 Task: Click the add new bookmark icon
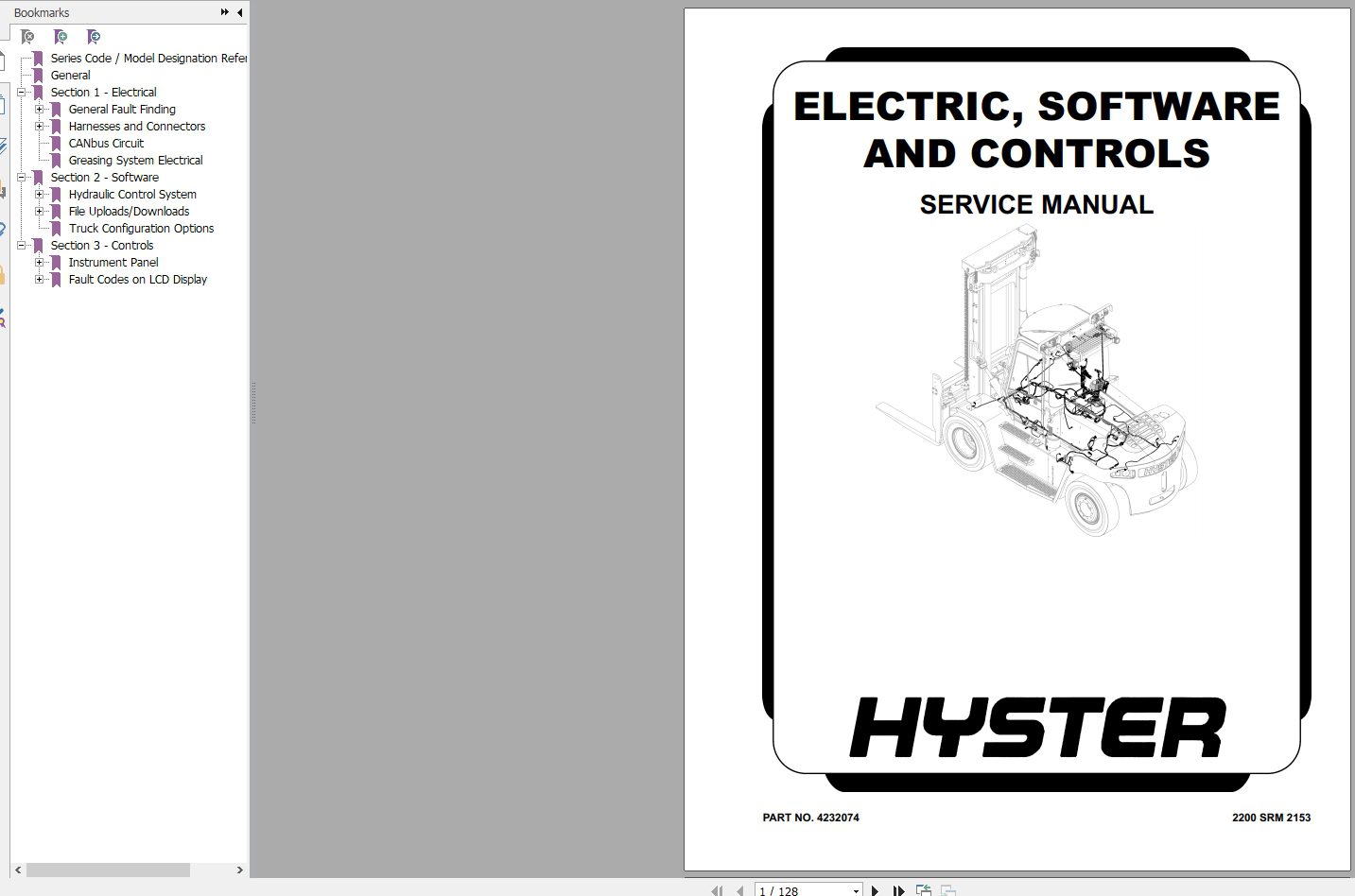61,37
